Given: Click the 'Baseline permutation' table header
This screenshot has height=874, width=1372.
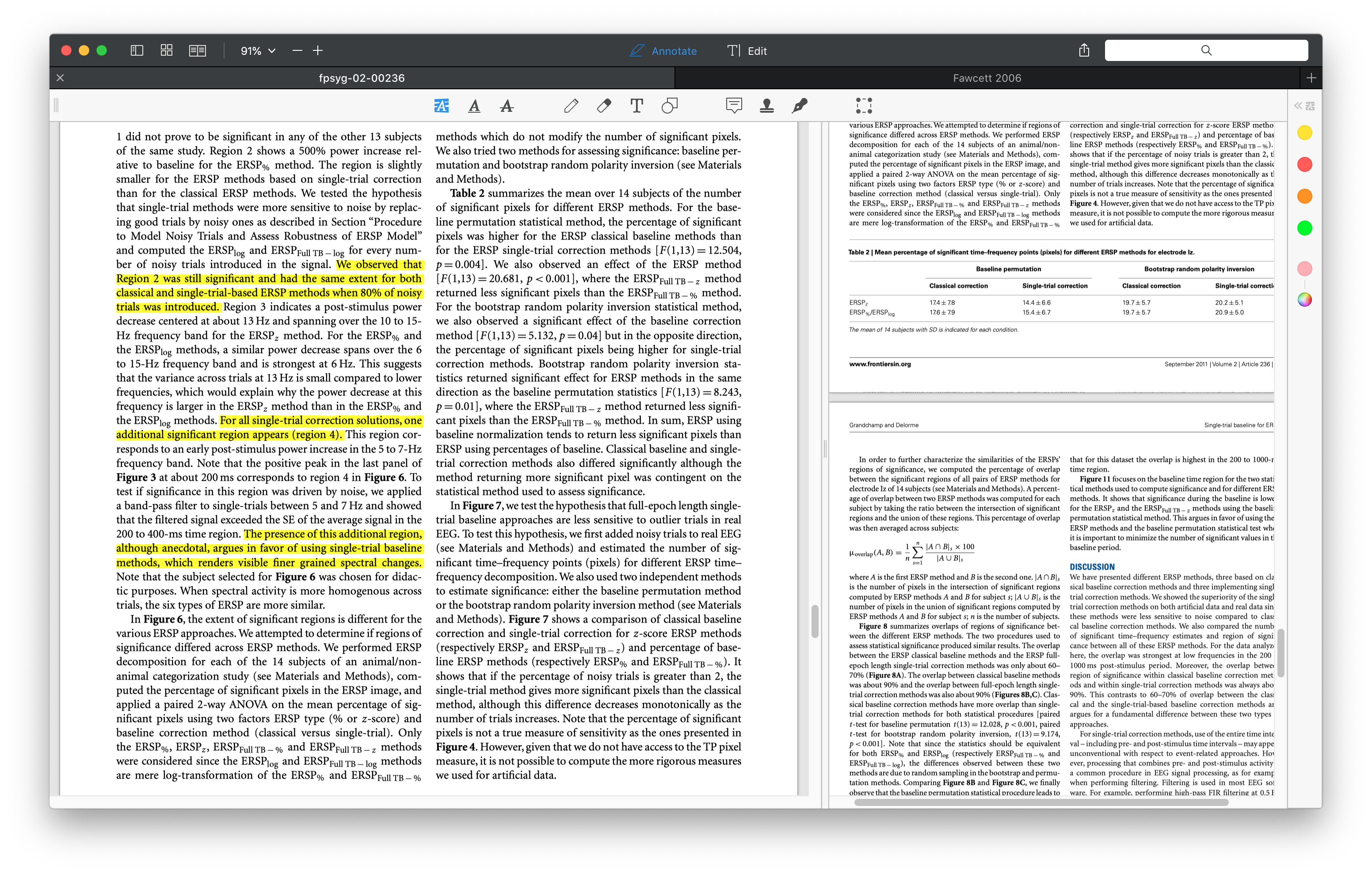Looking at the screenshot, I should click(x=1008, y=269).
